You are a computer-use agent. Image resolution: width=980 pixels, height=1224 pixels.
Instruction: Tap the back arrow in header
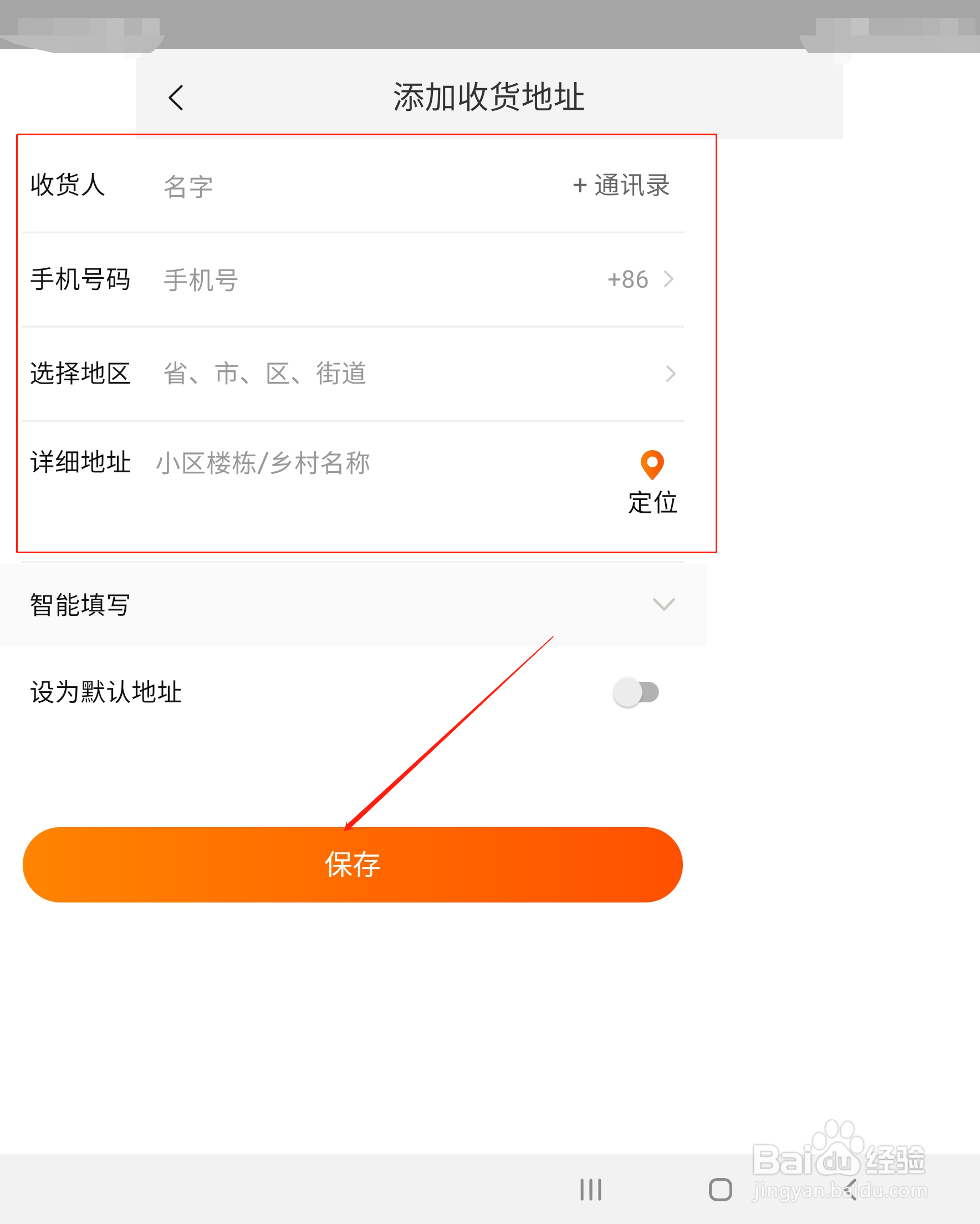tap(176, 98)
